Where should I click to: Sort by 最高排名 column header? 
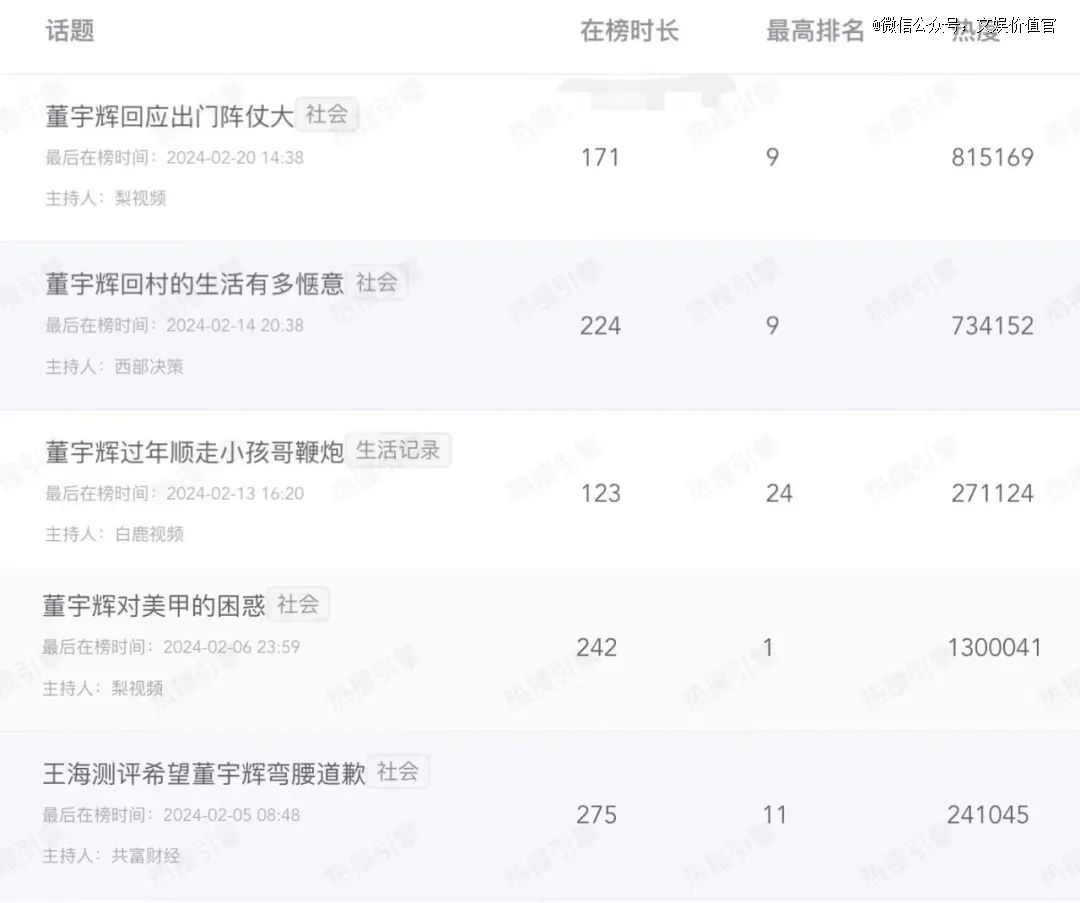pos(815,31)
